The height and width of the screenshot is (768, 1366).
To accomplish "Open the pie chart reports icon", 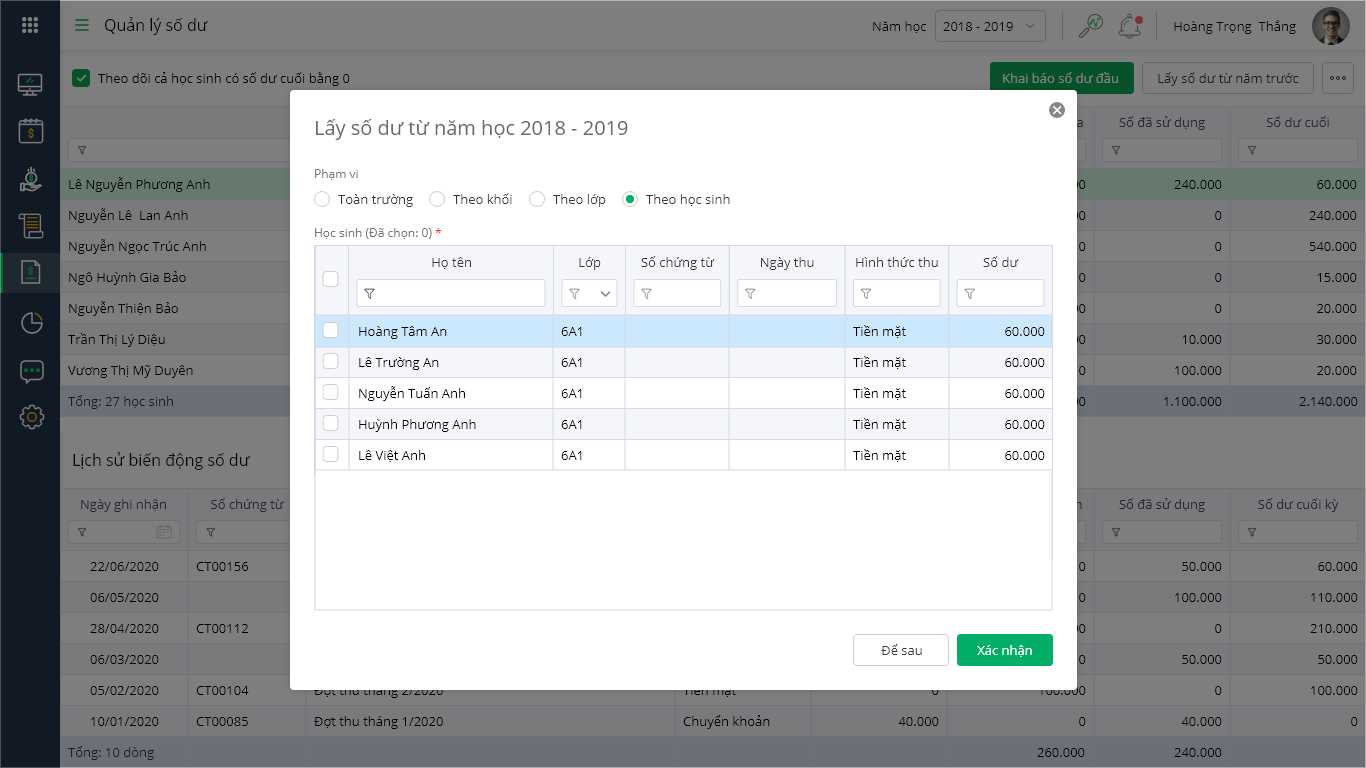I will (31, 322).
